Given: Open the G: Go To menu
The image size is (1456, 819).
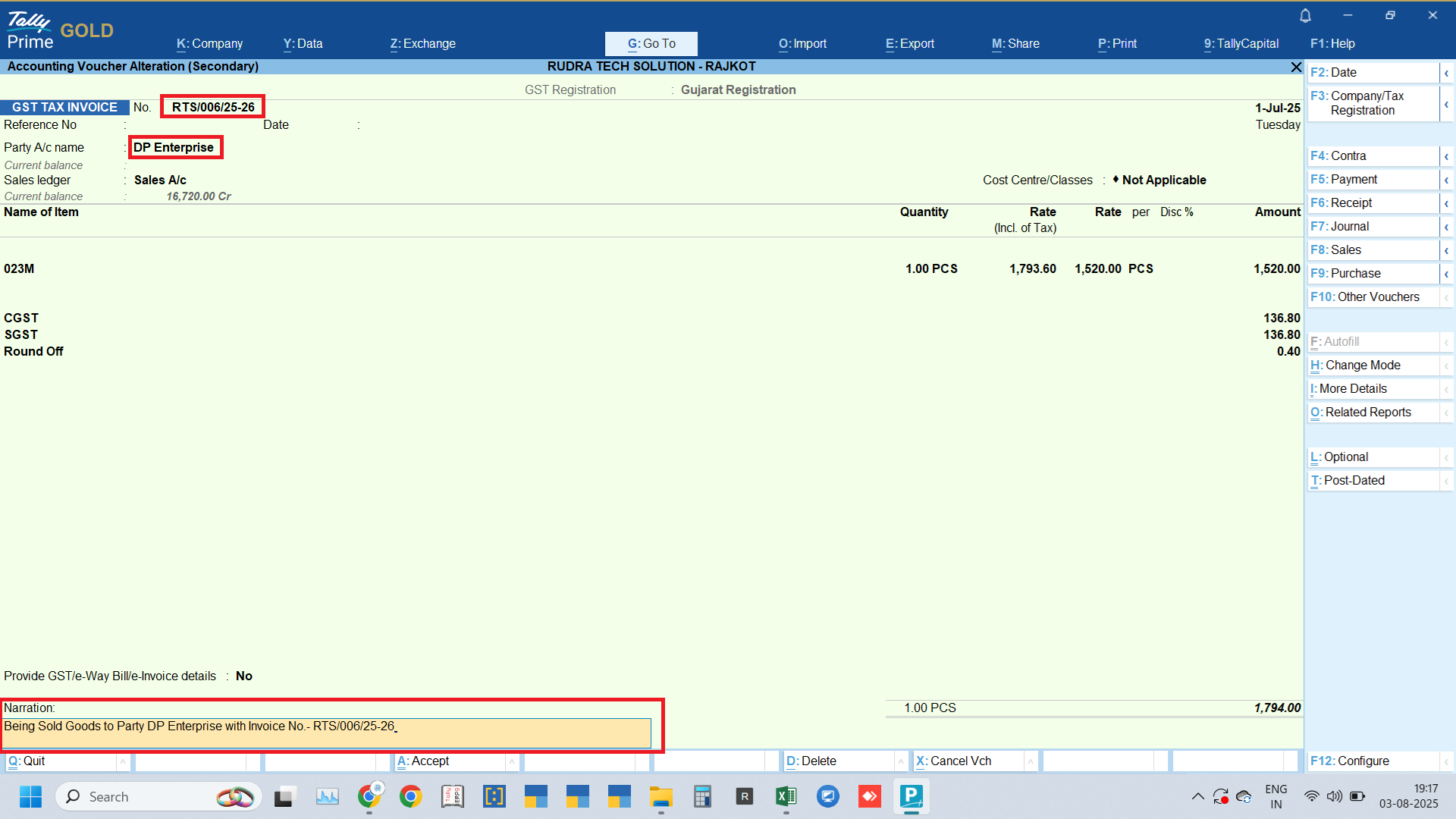Looking at the screenshot, I should pos(651,44).
